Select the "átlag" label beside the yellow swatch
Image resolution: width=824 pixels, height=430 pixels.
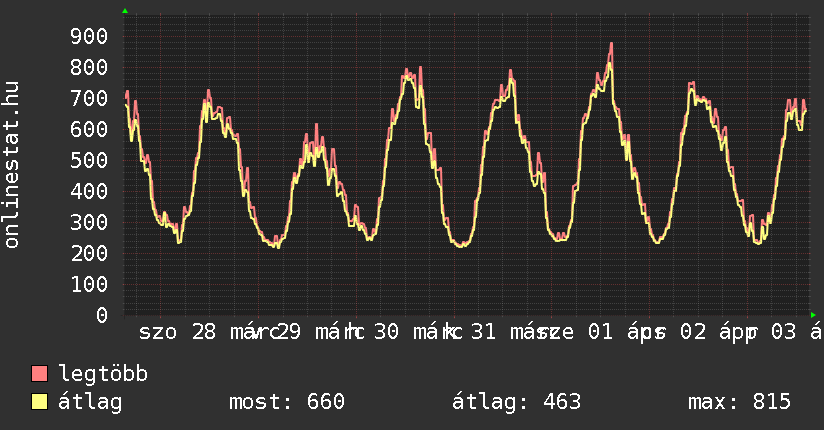click(x=91, y=402)
